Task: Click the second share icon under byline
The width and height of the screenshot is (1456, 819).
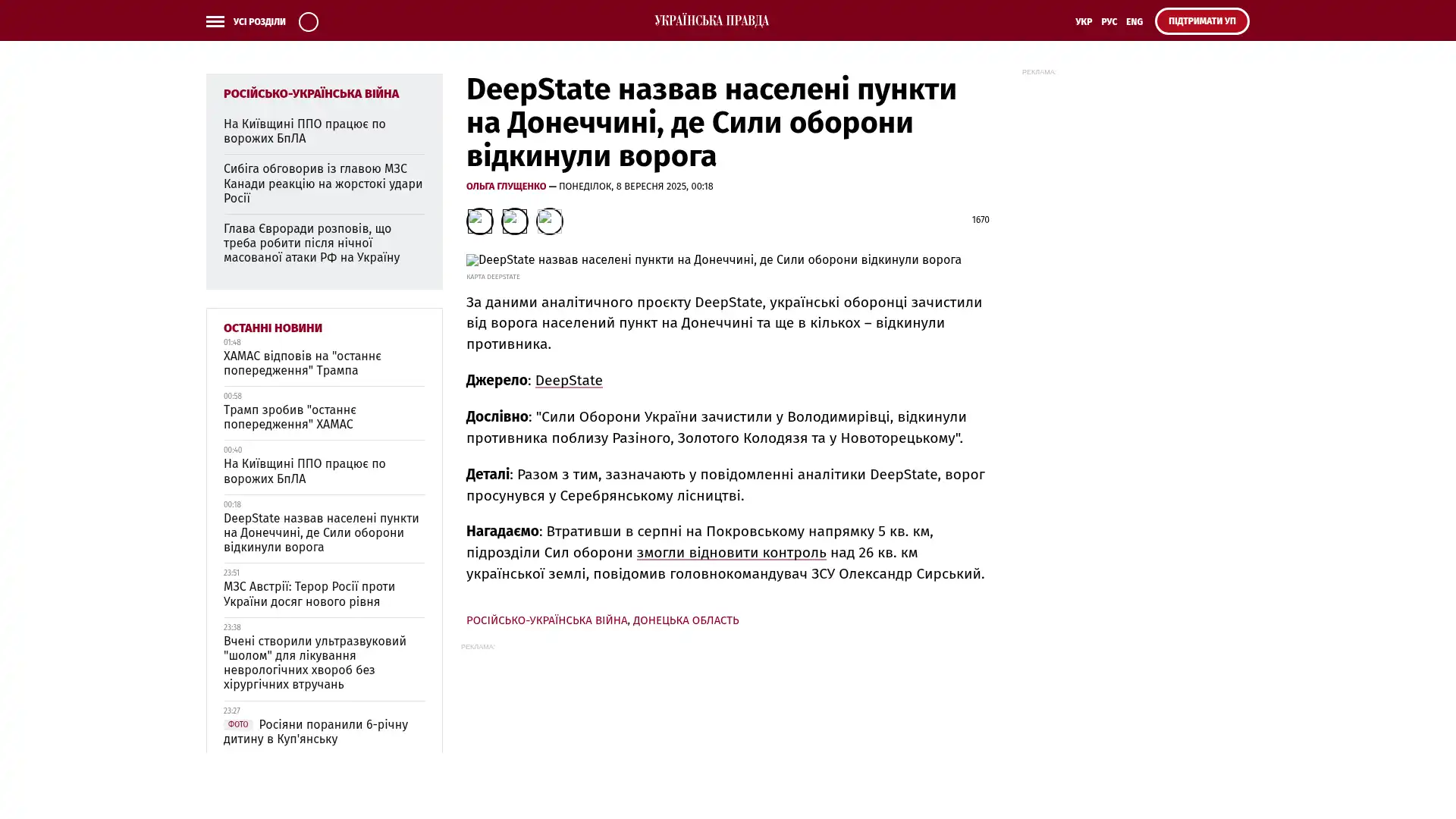Action: 514,221
